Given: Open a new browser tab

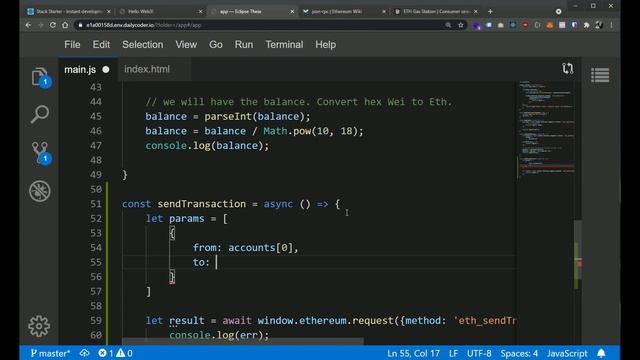Looking at the screenshot, I should point(490,11).
